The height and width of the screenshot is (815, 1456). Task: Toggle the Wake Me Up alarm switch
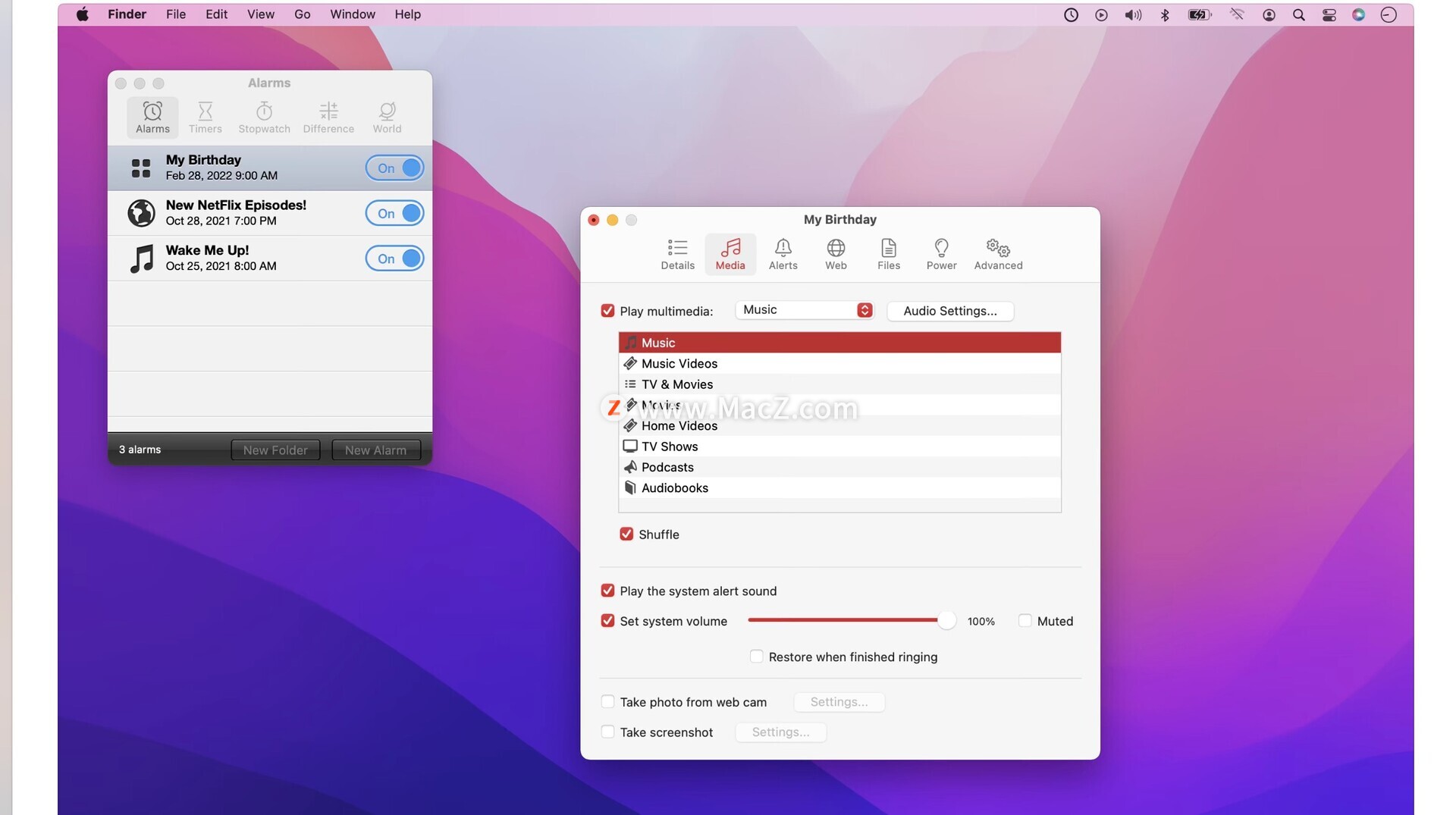(x=394, y=259)
